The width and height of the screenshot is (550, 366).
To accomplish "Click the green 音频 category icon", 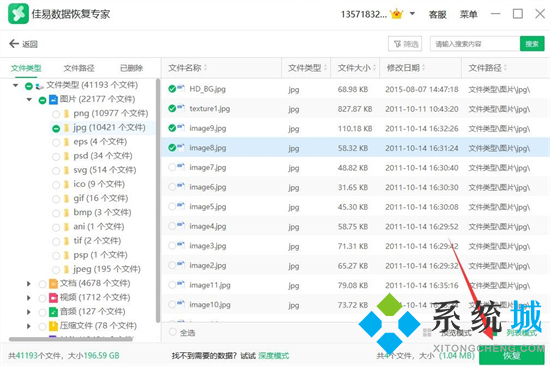I will tap(53, 312).
